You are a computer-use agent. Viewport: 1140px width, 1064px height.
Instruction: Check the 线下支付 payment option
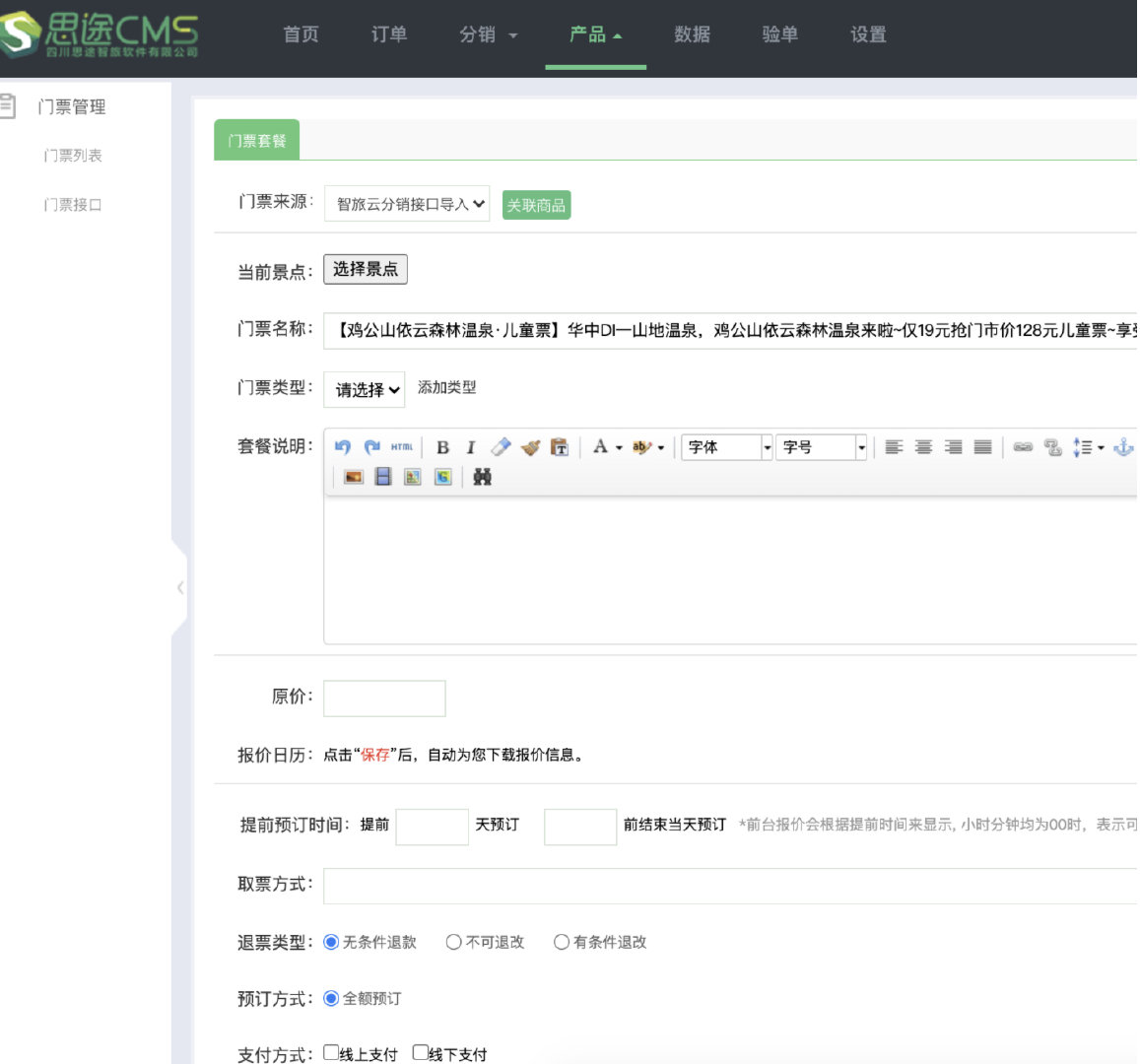point(421,1052)
